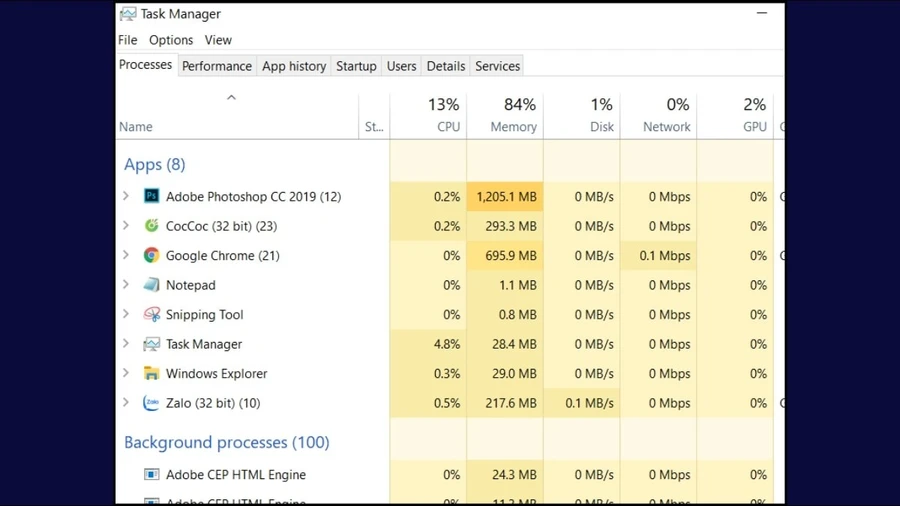Expand the Zalo (32 bit) process group
This screenshot has height=506, width=900.
click(126, 402)
